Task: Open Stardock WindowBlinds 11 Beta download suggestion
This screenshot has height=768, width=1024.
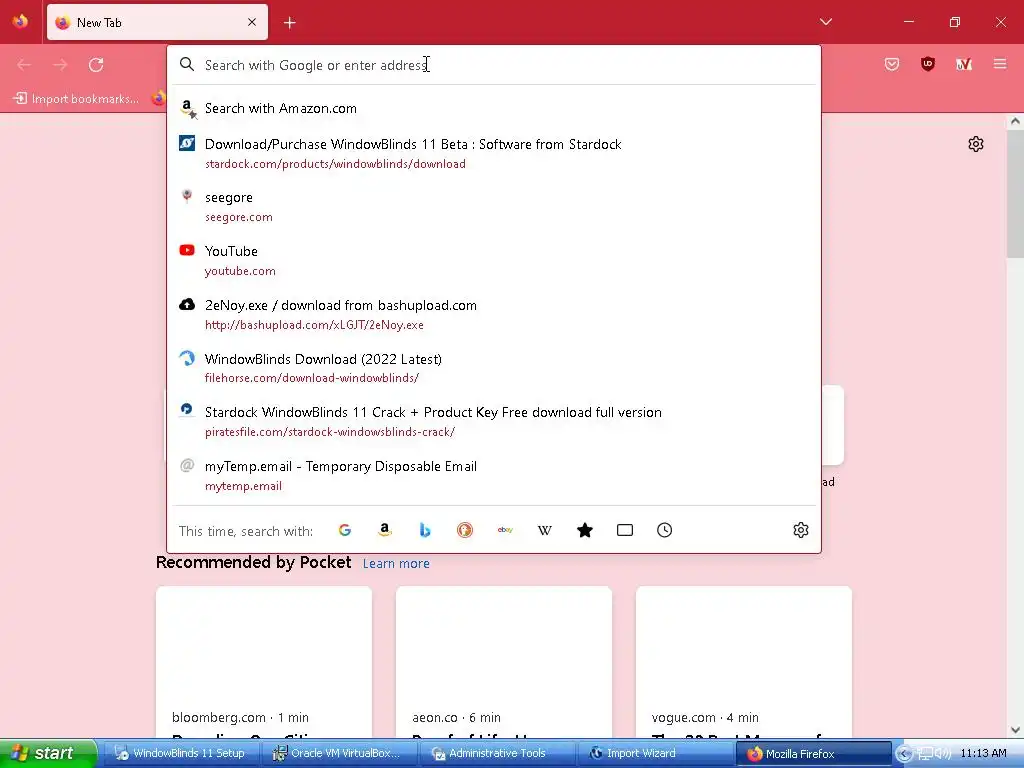Action: click(x=494, y=153)
